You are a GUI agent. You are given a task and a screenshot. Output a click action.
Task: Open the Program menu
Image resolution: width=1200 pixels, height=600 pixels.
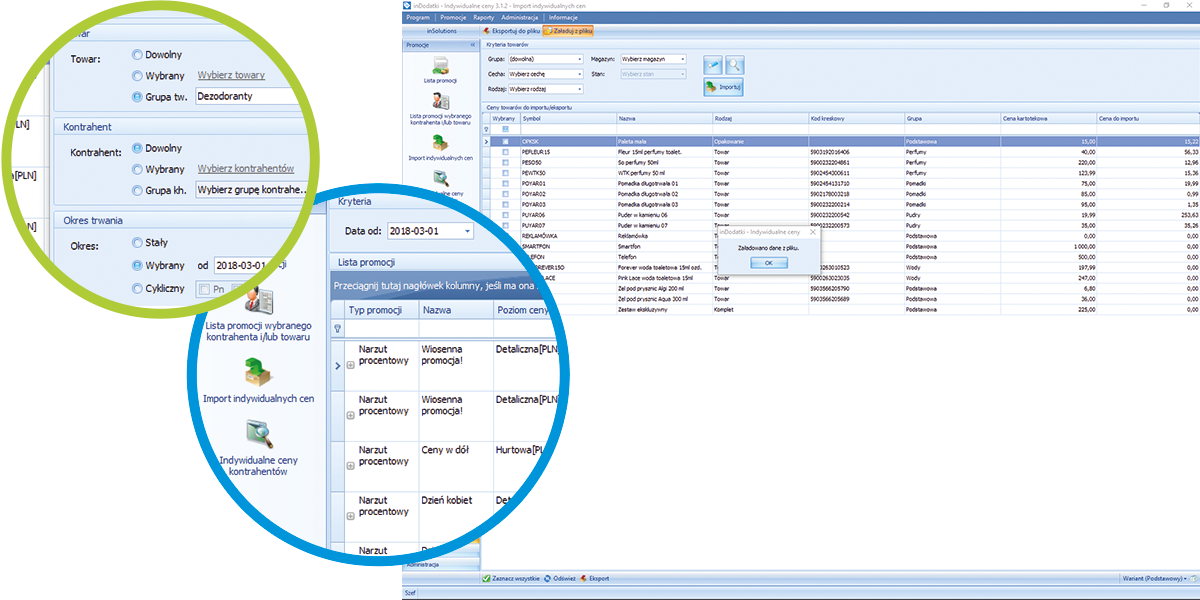click(x=418, y=18)
